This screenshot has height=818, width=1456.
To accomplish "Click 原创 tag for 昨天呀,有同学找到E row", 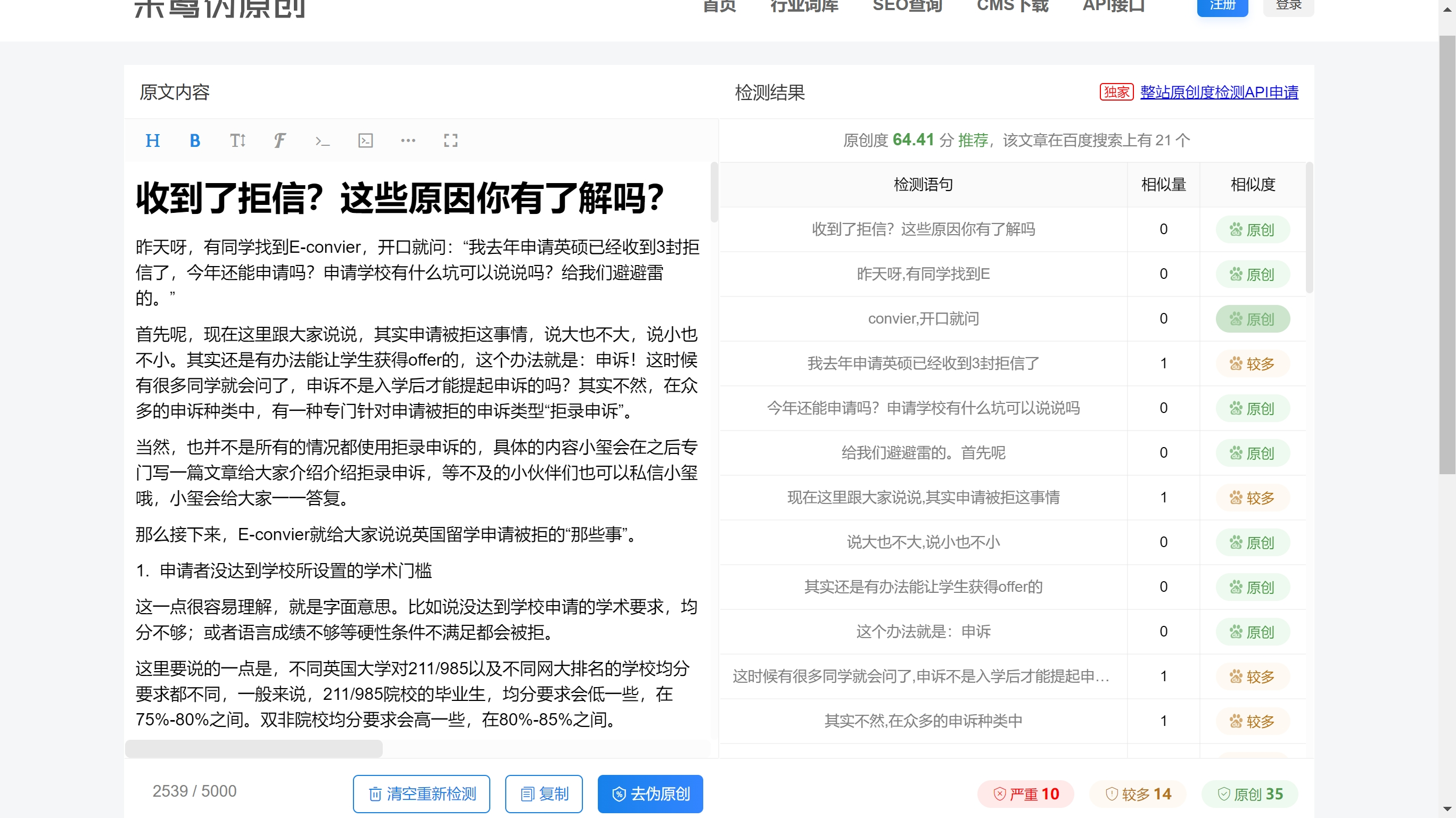I will pyautogui.click(x=1253, y=274).
